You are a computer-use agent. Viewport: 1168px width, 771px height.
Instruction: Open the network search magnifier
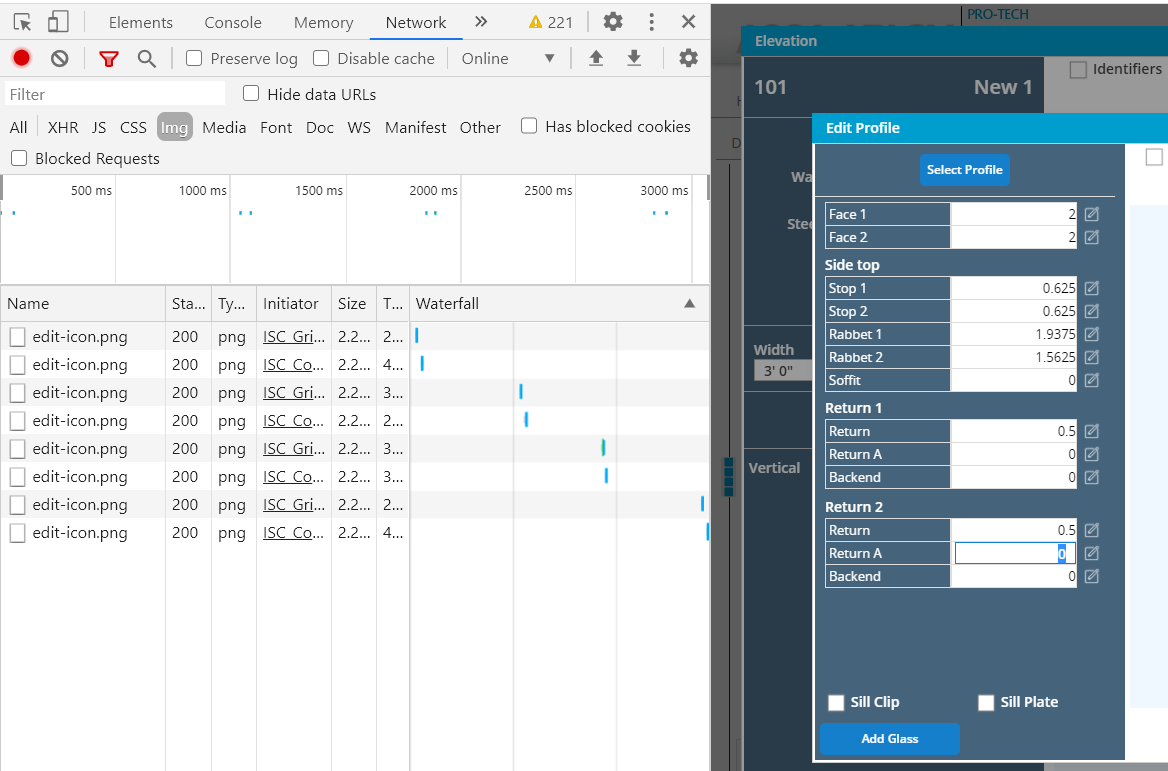(147, 58)
